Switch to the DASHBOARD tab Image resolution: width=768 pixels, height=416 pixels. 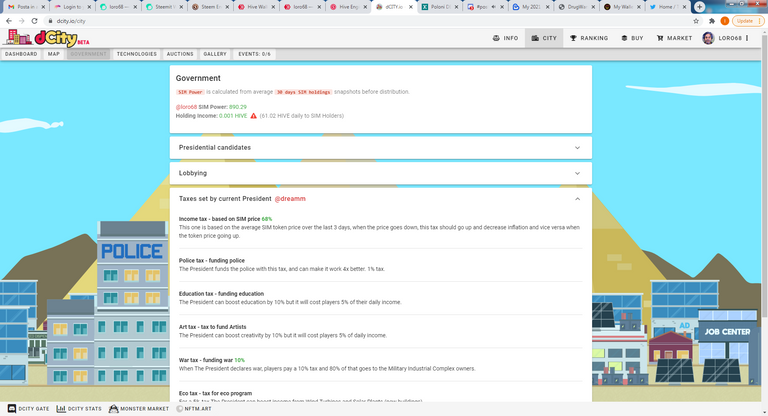click(21, 54)
